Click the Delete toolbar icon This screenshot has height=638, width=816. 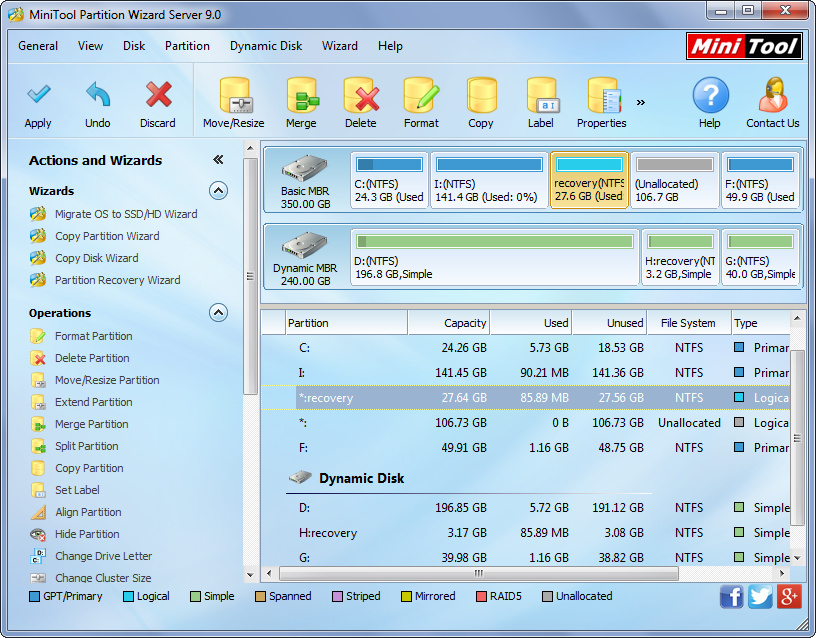click(x=361, y=96)
